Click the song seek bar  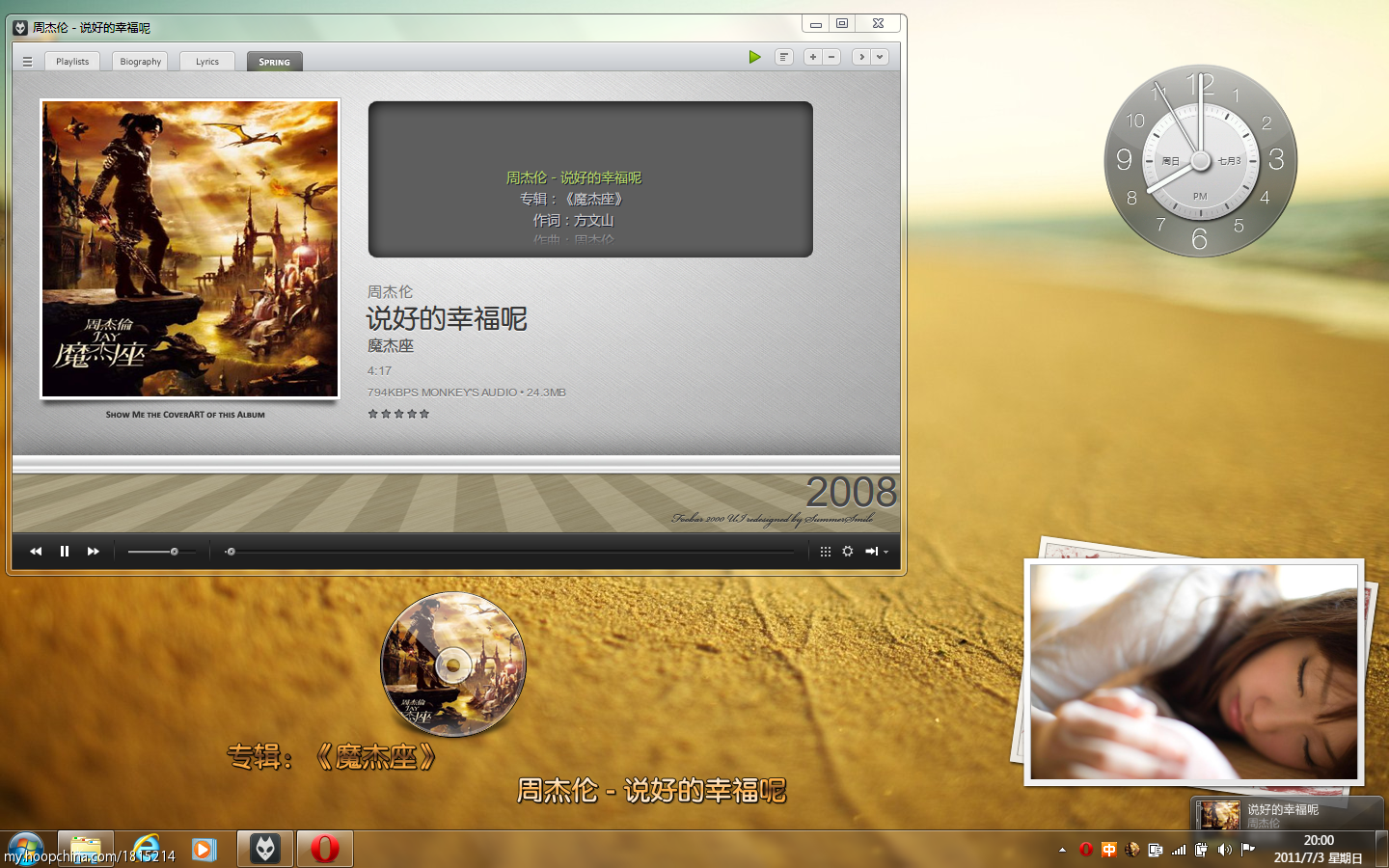click(511, 552)
